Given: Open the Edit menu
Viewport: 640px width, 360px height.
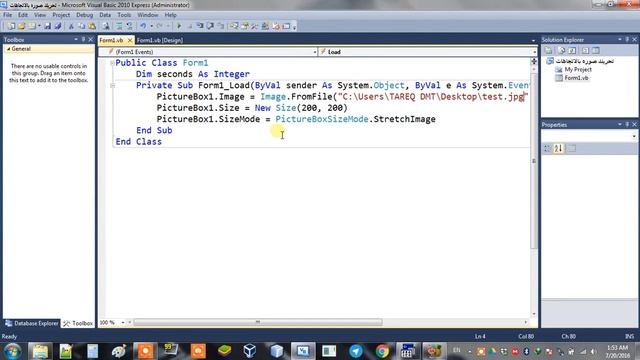Looking at the screenshot, I should (23, 15).
